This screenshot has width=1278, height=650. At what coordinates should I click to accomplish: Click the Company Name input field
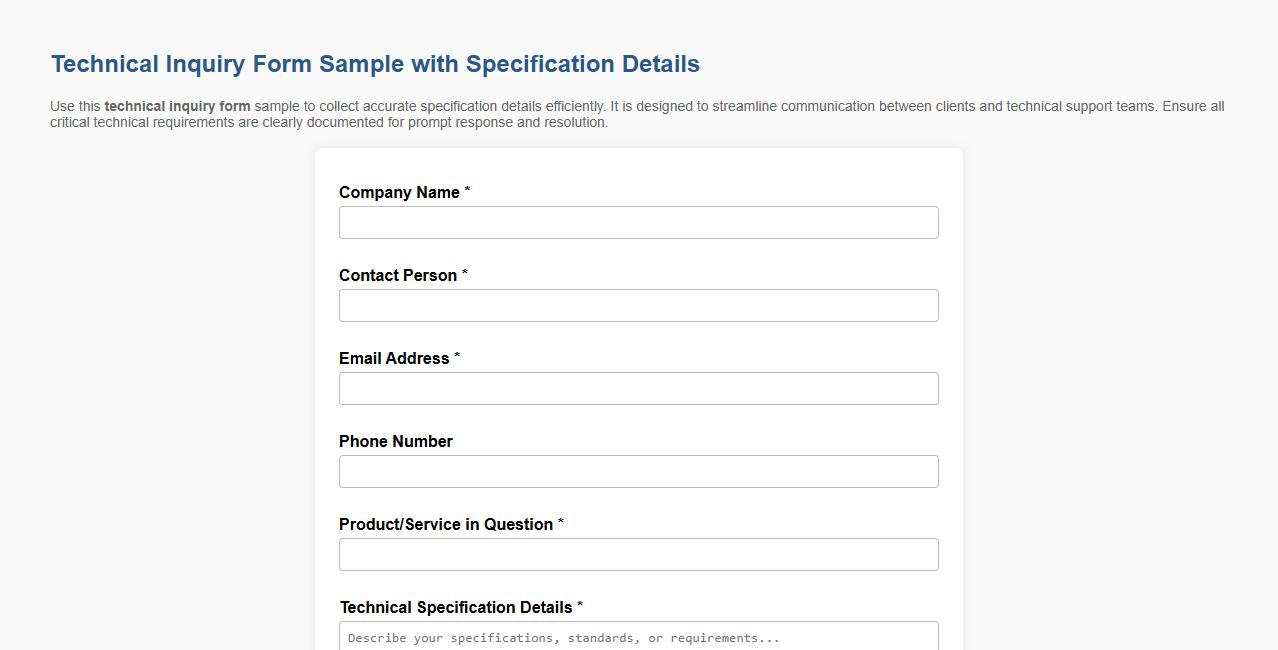[x=638, y=222]
